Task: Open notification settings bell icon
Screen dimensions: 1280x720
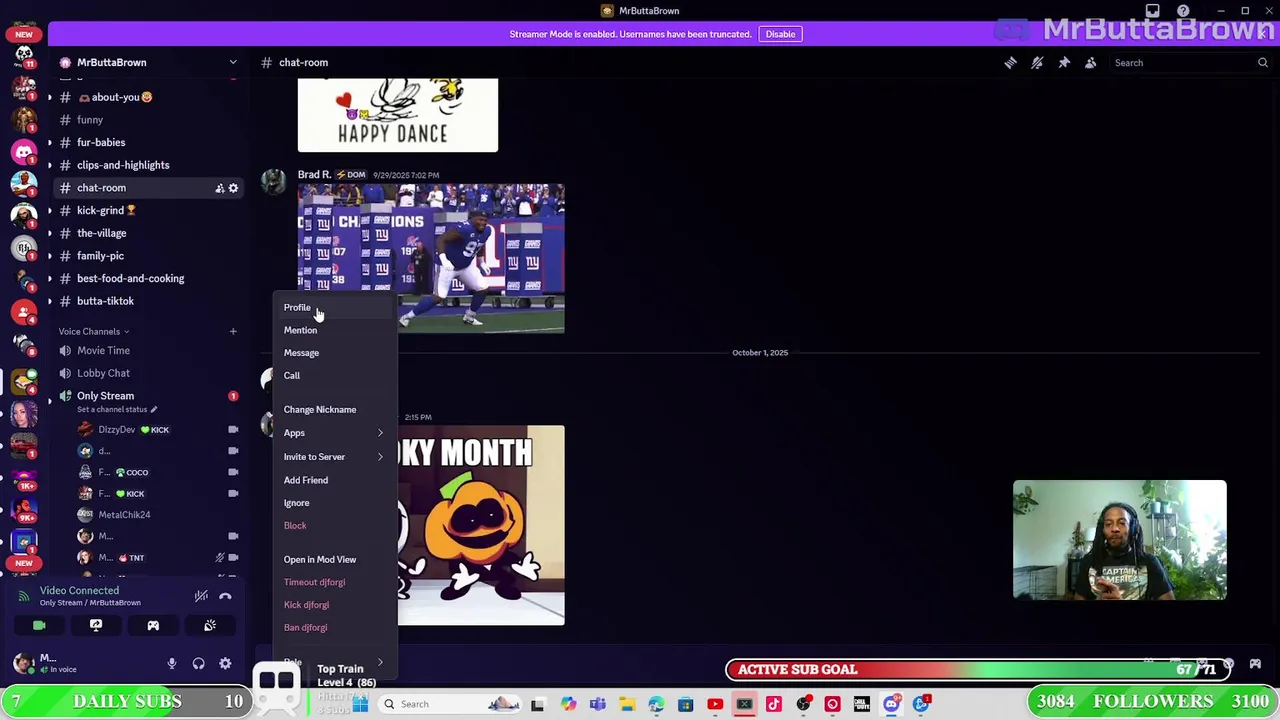Action: click(x=1037, y=63)
